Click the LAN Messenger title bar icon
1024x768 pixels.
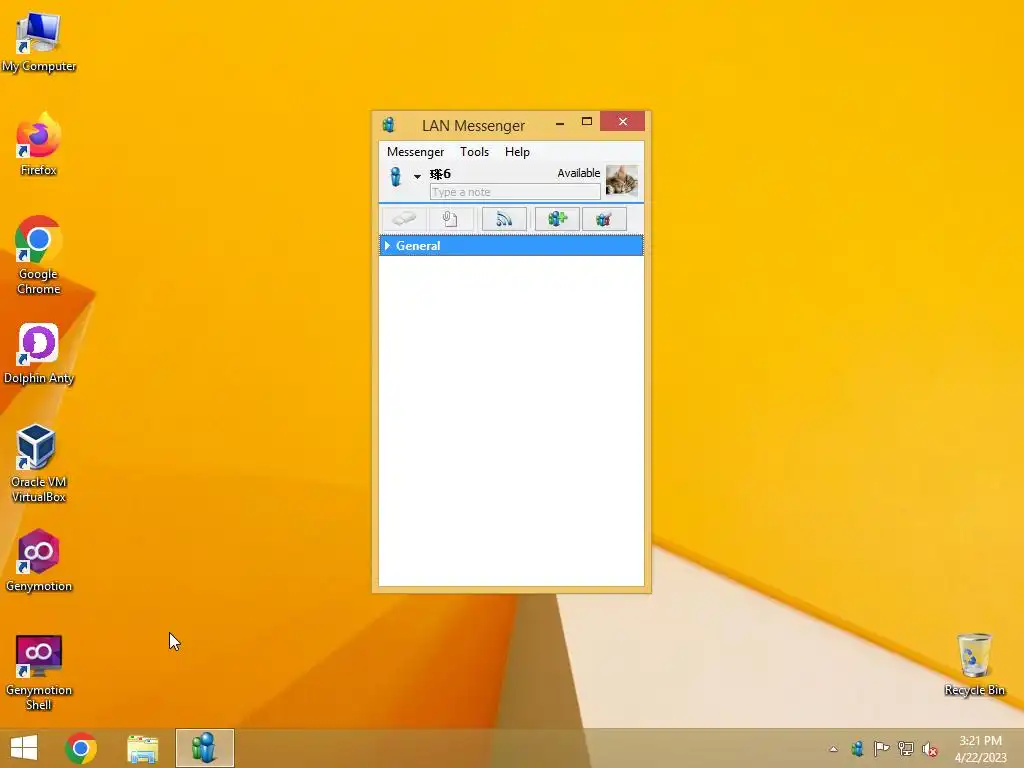pos(389,124)
